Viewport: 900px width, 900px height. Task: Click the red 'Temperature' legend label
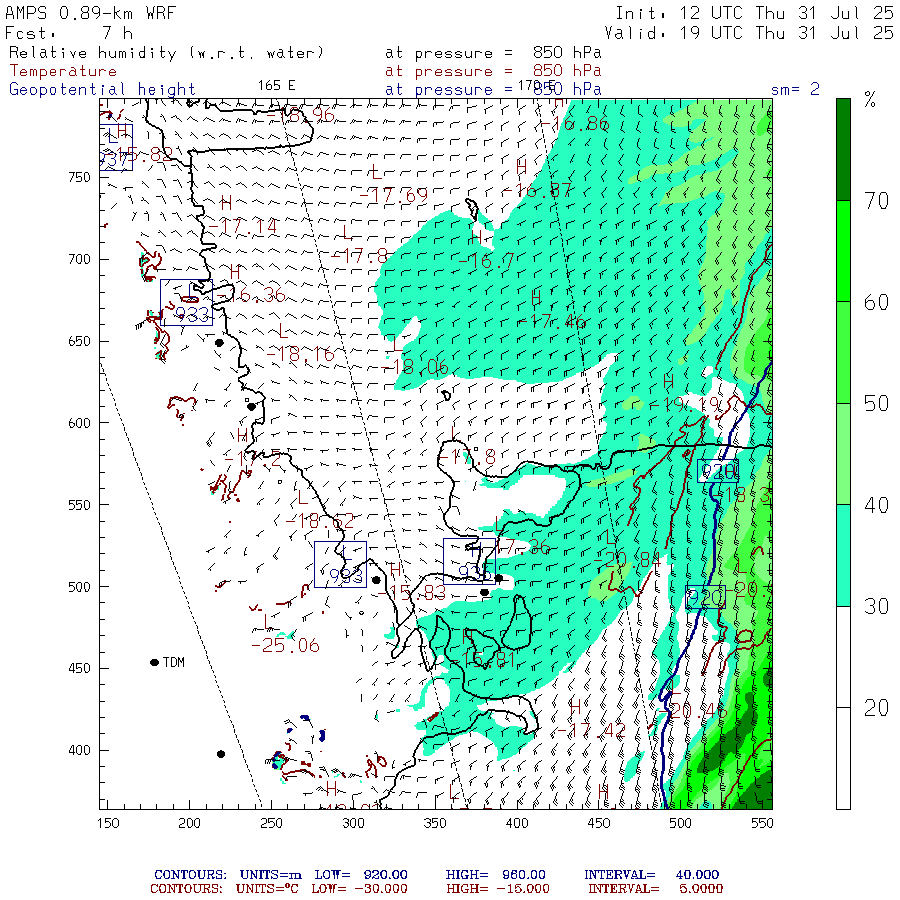coord(63,71)
